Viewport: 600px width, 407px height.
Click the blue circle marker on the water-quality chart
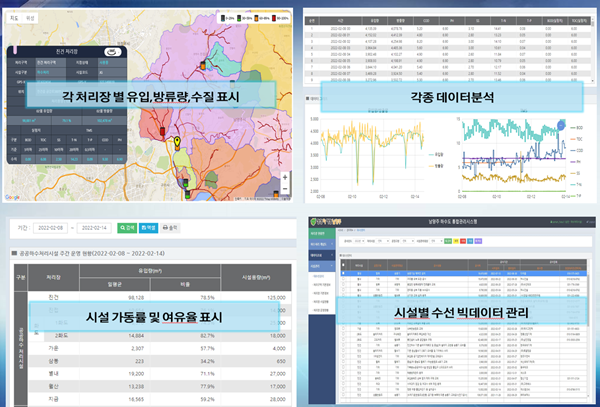click(561, 125)
